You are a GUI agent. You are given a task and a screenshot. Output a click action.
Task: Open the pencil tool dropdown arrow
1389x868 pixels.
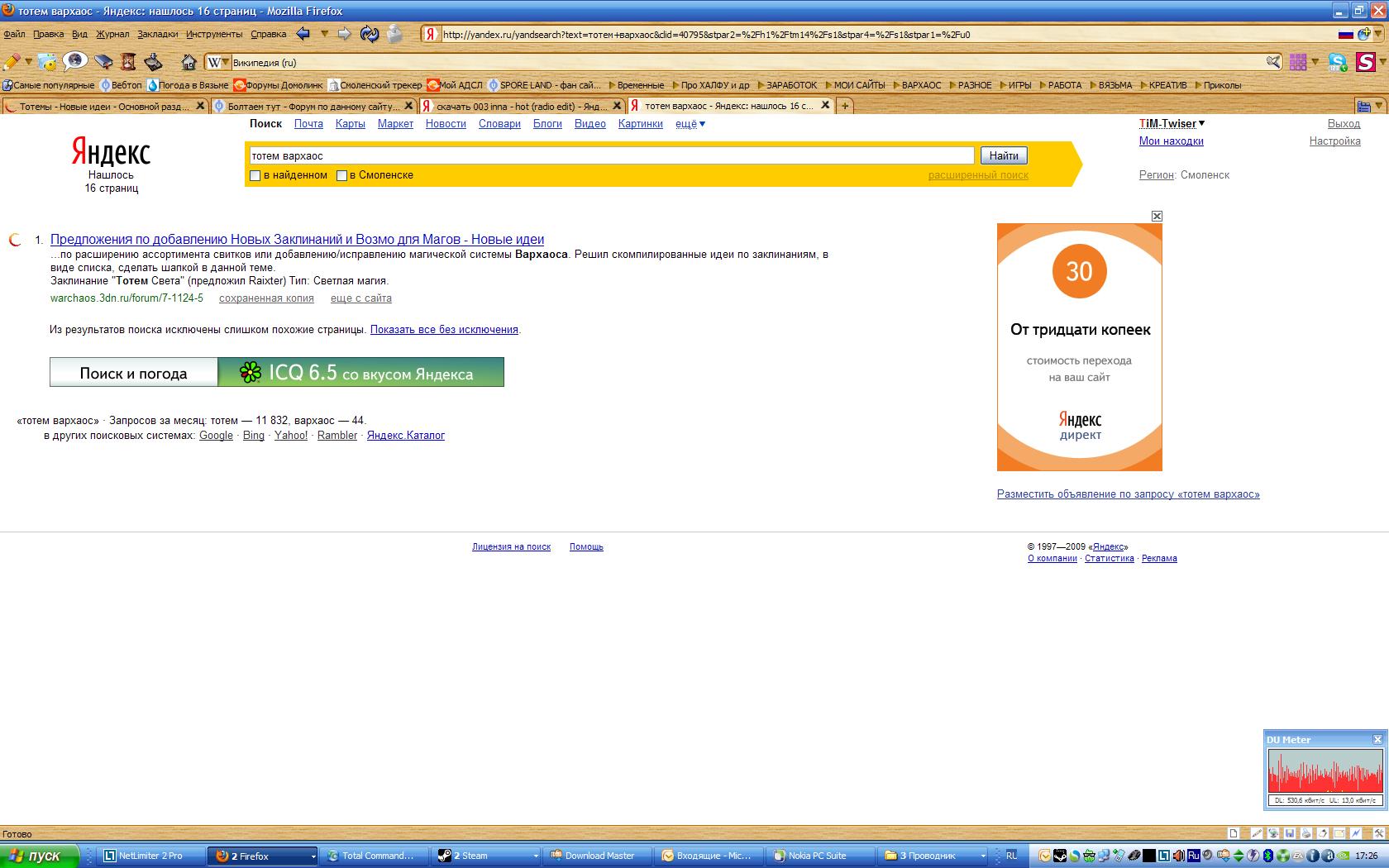point(28,62)
